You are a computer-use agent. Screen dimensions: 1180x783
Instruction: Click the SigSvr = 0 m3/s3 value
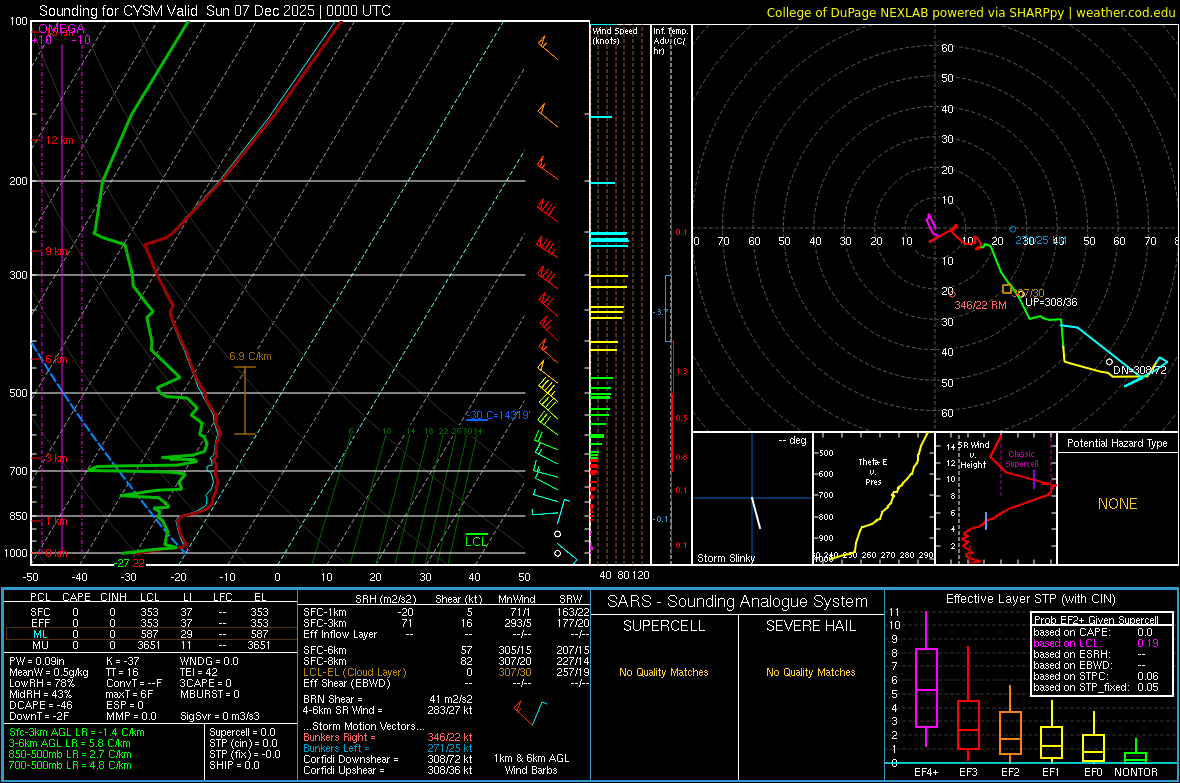click(x=220, y=716)
